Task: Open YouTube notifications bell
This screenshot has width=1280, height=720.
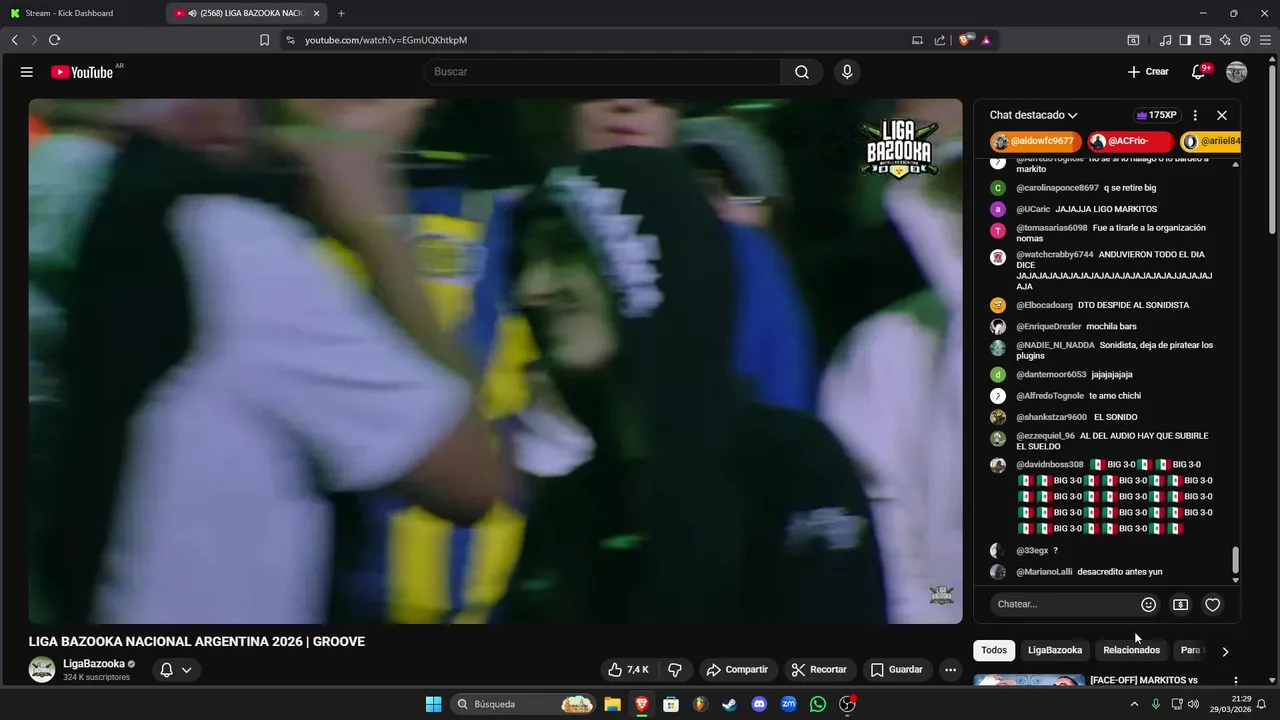Action: point(1198,72)
